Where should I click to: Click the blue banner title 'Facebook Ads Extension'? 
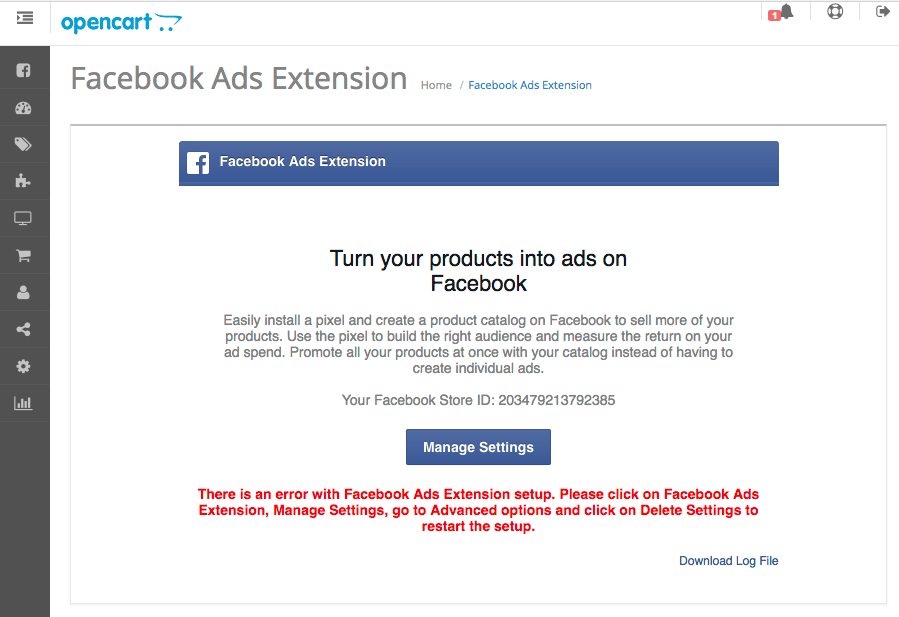303,162
